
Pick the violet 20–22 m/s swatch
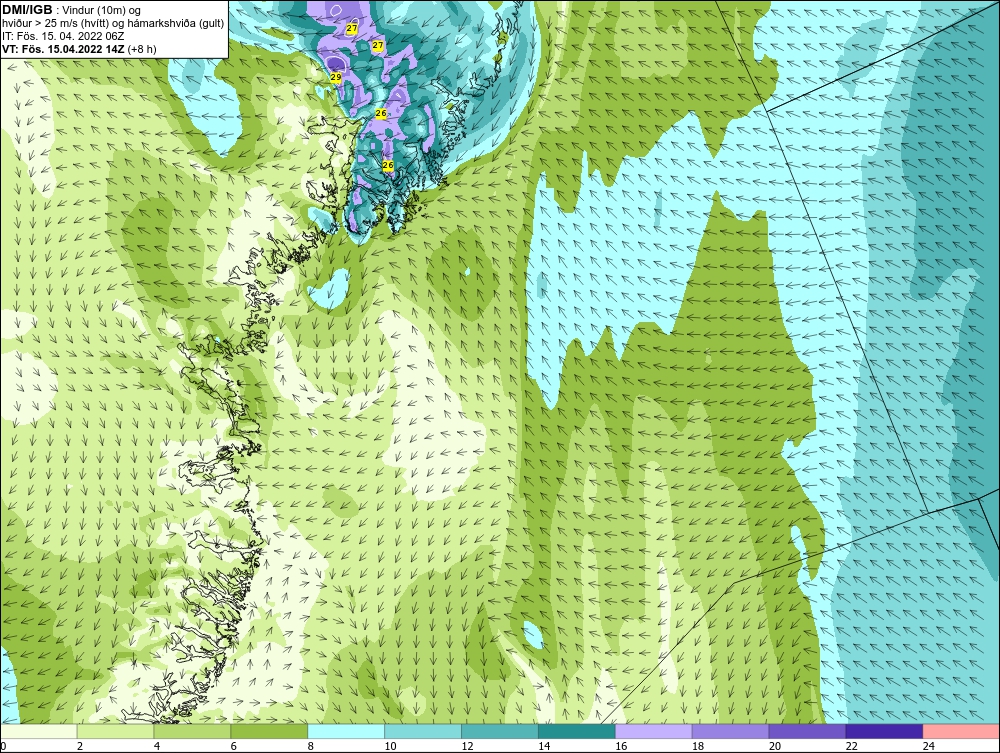coord(807,731)
